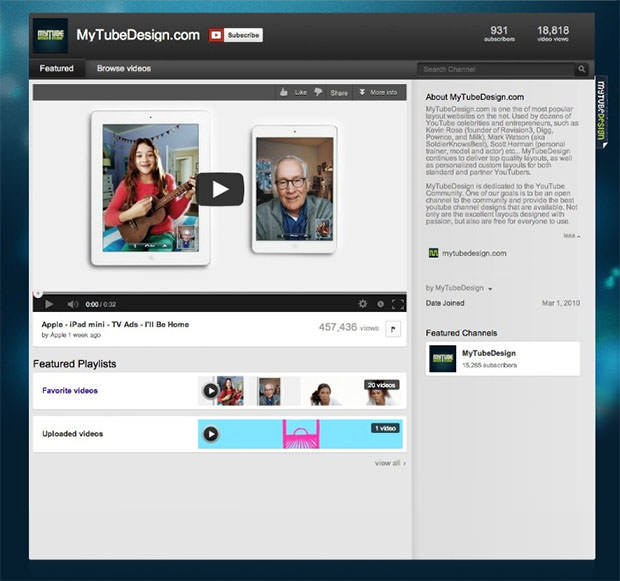Click the elderly man playlist thumbnail
Screen dimensions: 620x581
pos(269,391)
